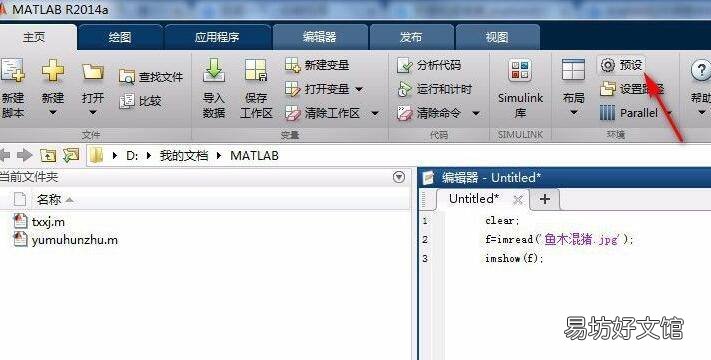Expand the 布局 dropdown arrow
The height and width of the screenshot is (360, 711).
point(573,112)
